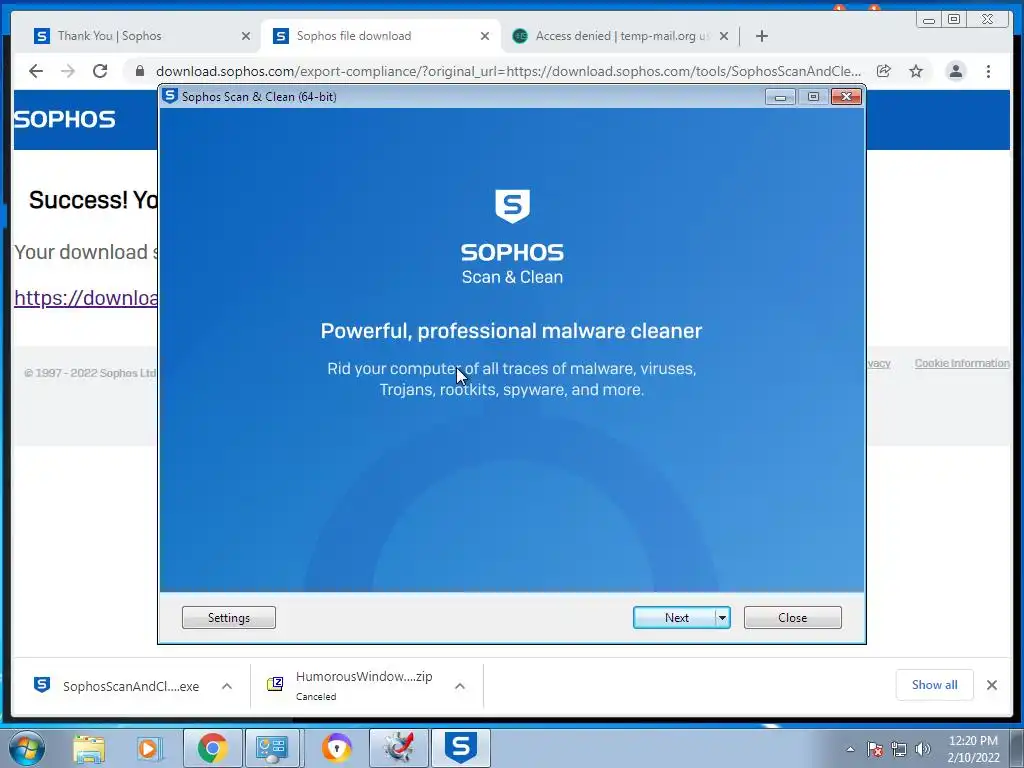
Task: Click Chrome icon in the taskbar
Action: pos(213,748)
